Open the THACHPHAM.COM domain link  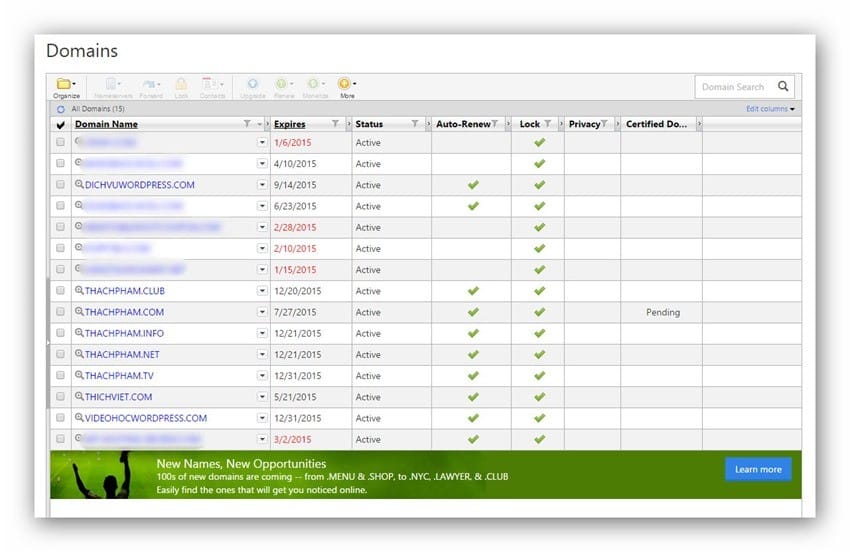124,312
